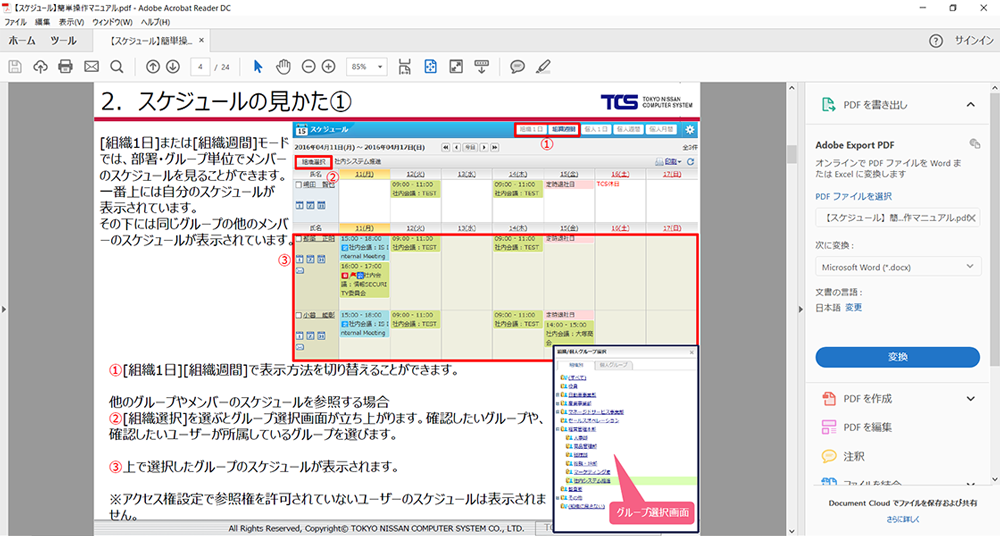Send file by email envelope icon

pyautogui.click(x=92, y=66)
